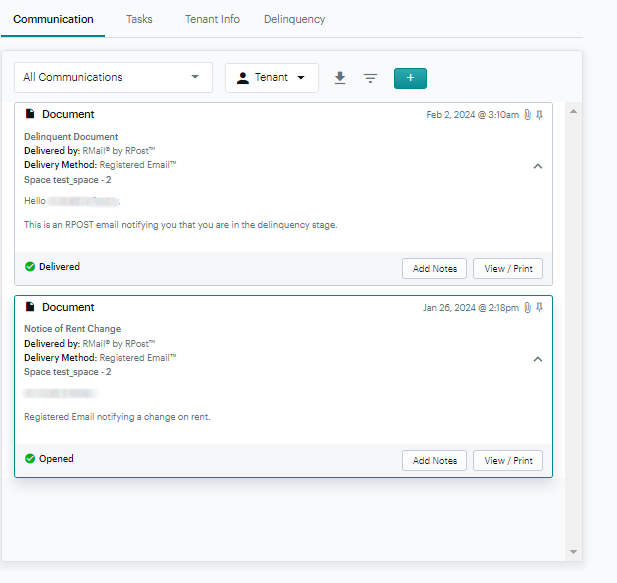Collapse the Delinquent Document card
617x583 pixels.
[538, 167]
